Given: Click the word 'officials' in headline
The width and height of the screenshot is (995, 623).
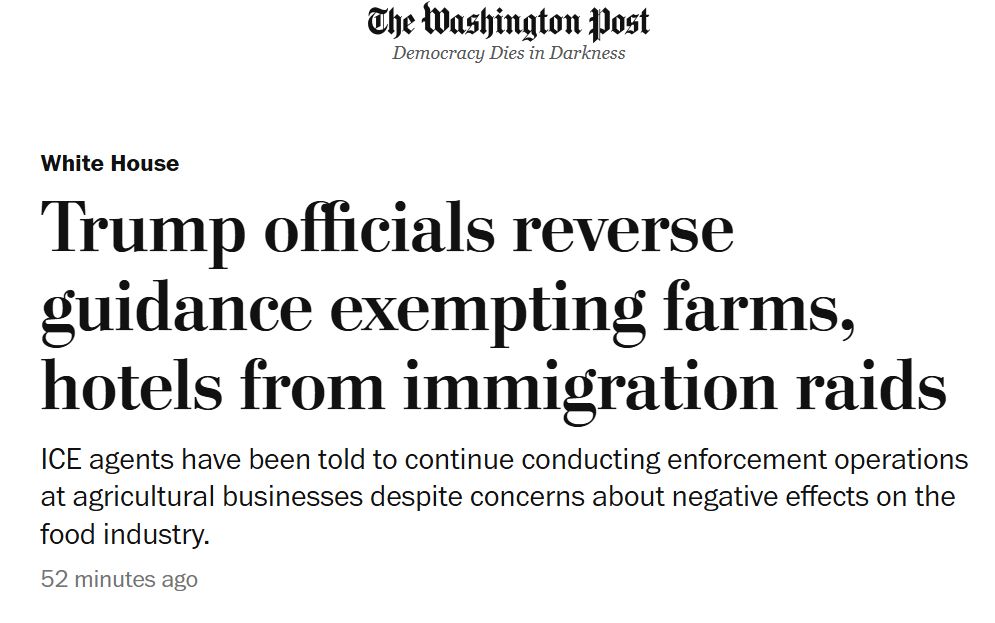Looking at the screenshot, I should coord(379,226).
